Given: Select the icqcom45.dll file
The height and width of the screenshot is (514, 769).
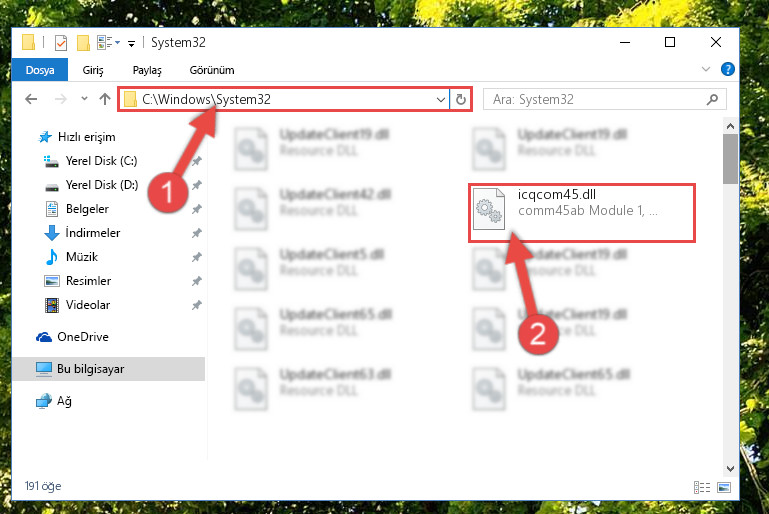Looking at the screenshot, I should (x=582, y=212).
